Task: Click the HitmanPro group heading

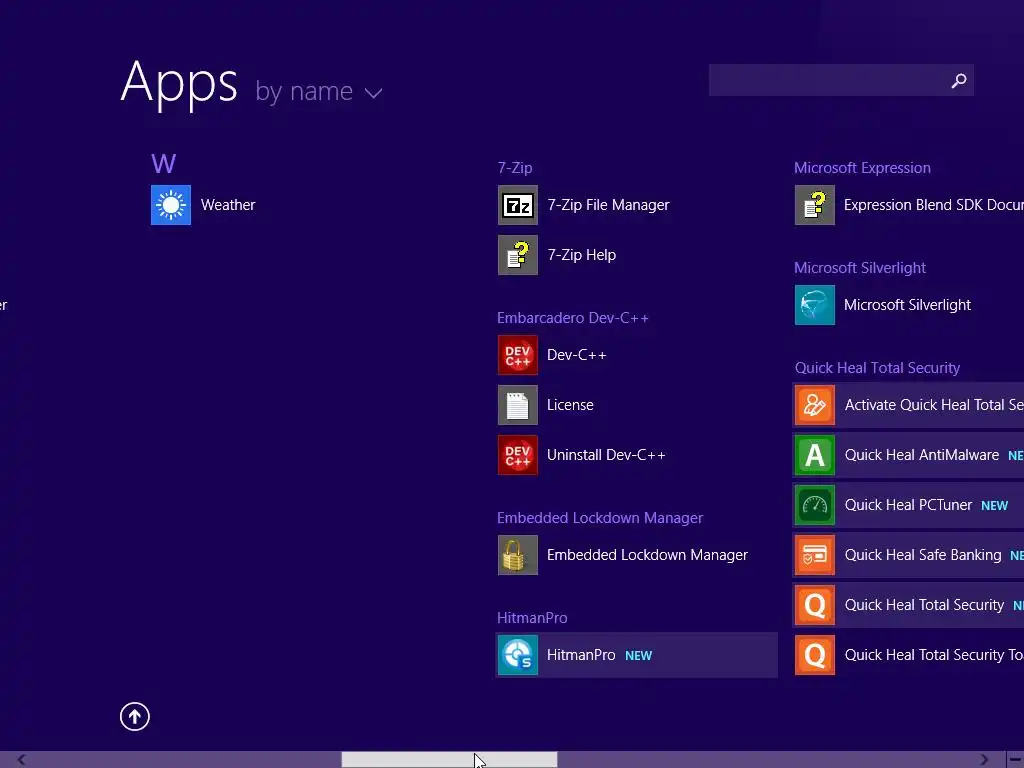Action: (532, 618)
